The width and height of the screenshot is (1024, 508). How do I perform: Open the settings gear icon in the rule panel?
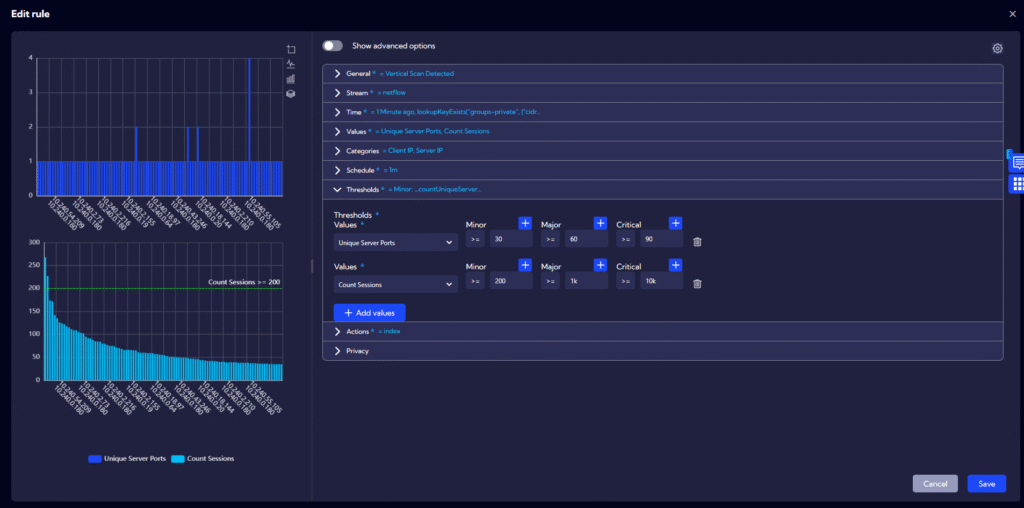pos(996,48)
